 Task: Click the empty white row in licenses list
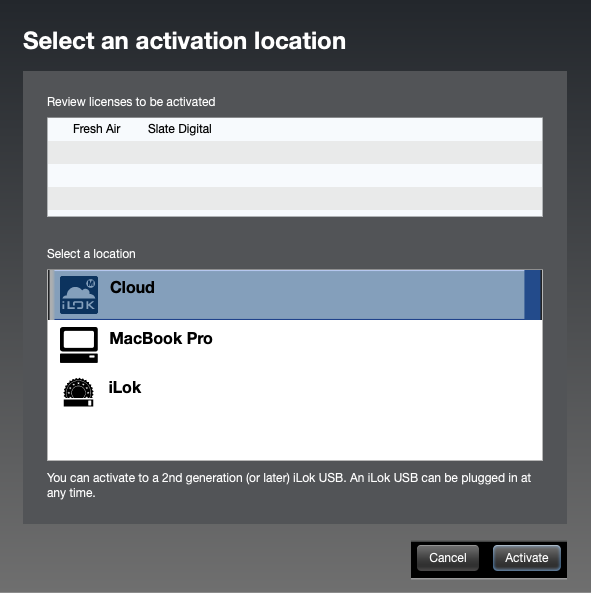click(x=295, y=175)
